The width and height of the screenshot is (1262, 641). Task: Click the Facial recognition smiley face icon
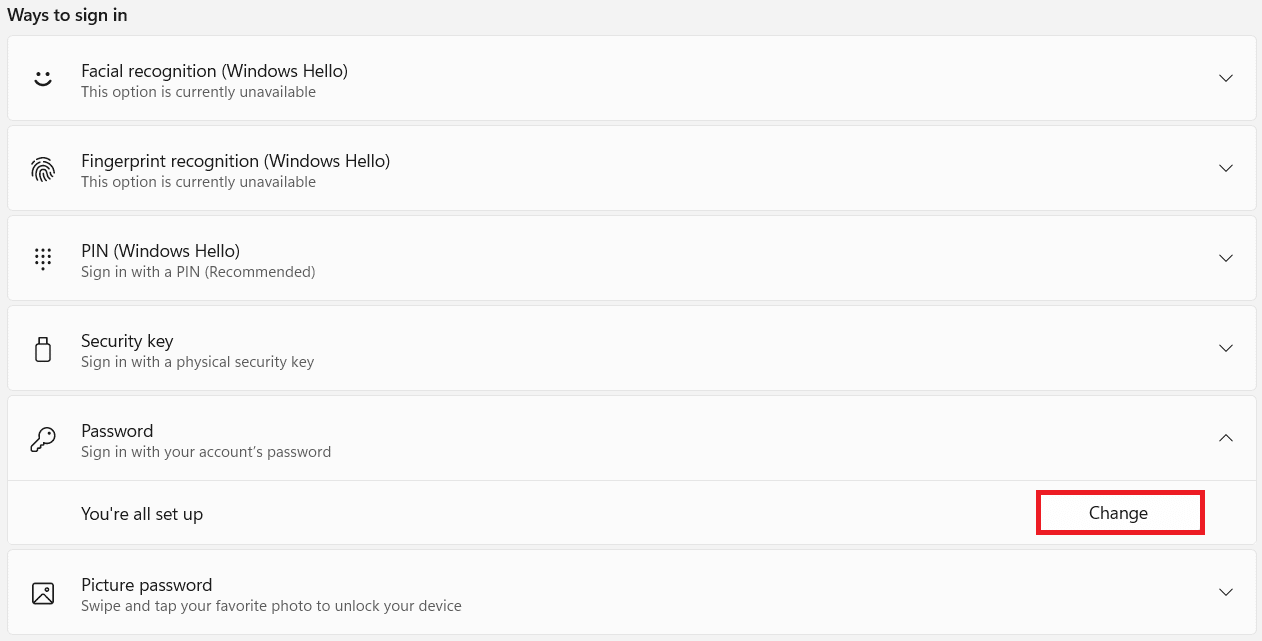[43, 78]
